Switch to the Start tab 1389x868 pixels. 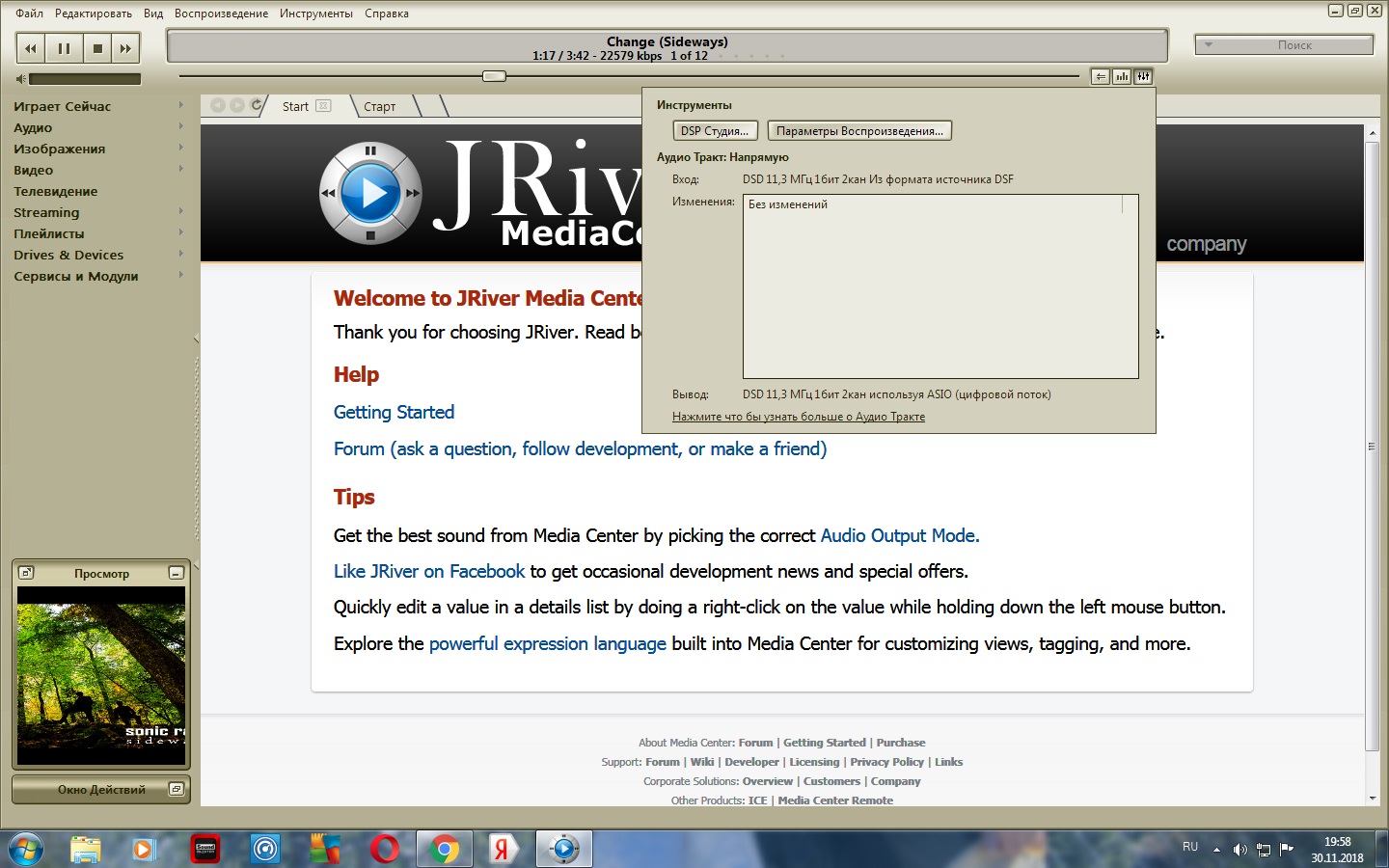pyautogui.click(x=295, y=106)
